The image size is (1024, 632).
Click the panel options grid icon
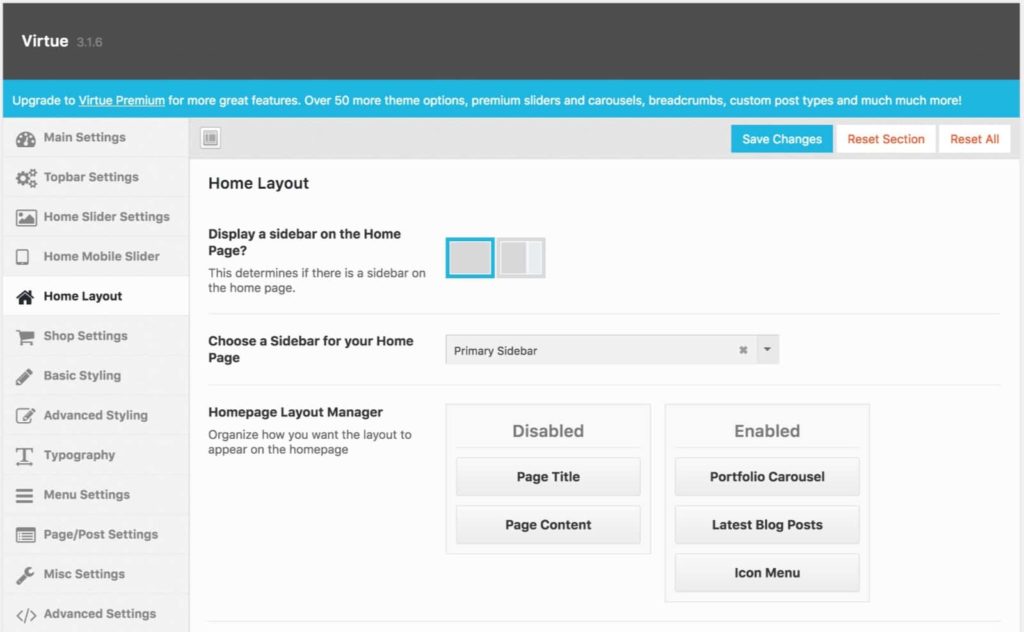[210, 138]
